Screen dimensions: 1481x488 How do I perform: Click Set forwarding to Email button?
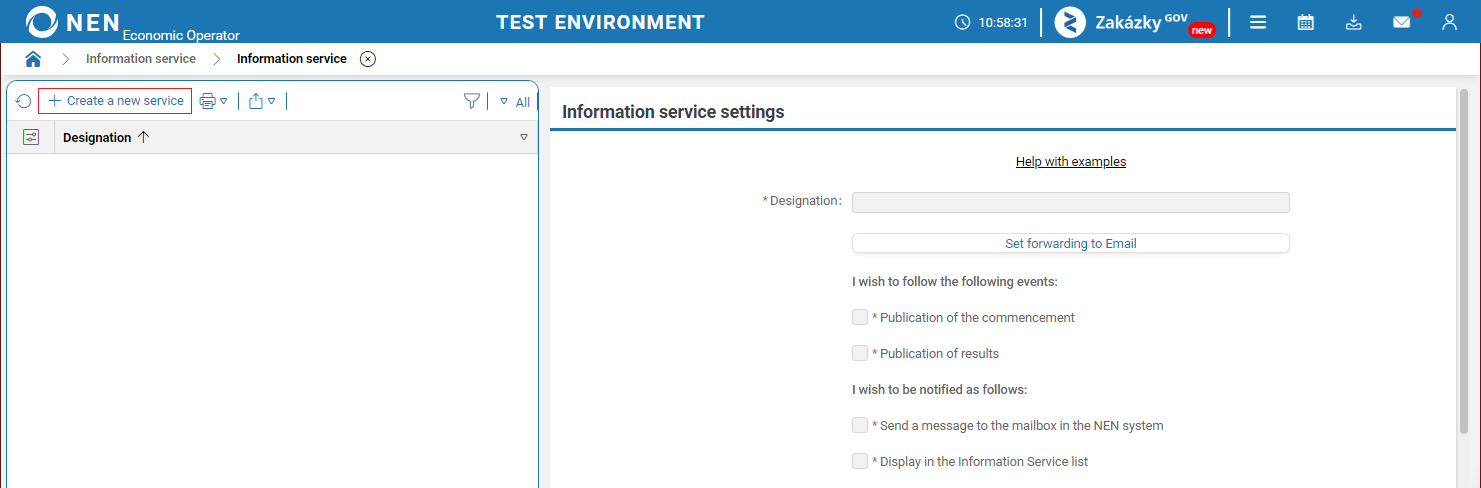1071,243
